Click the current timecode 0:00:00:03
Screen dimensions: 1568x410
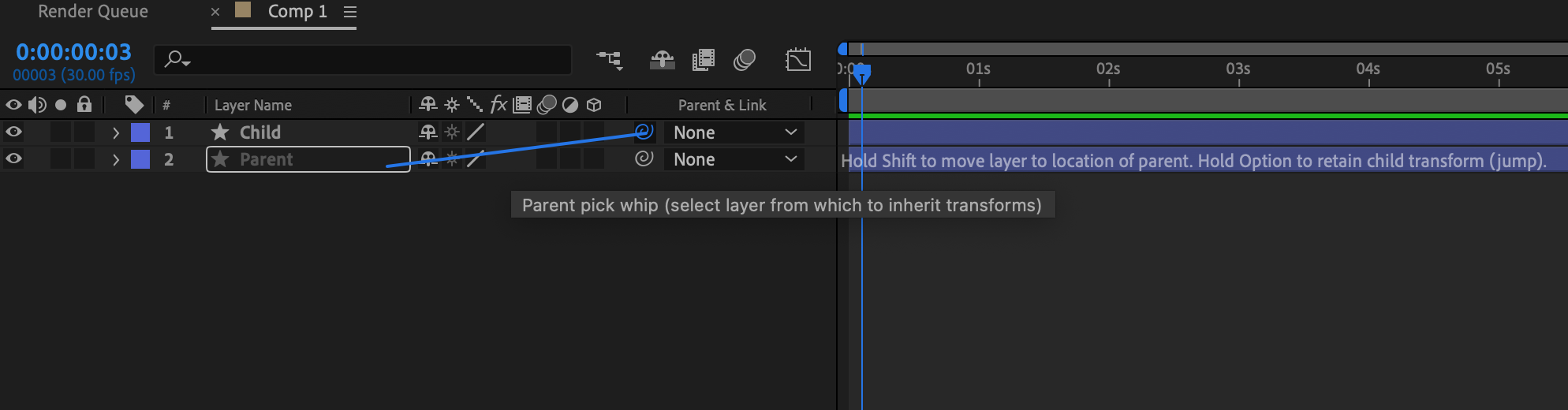[73, 52]
